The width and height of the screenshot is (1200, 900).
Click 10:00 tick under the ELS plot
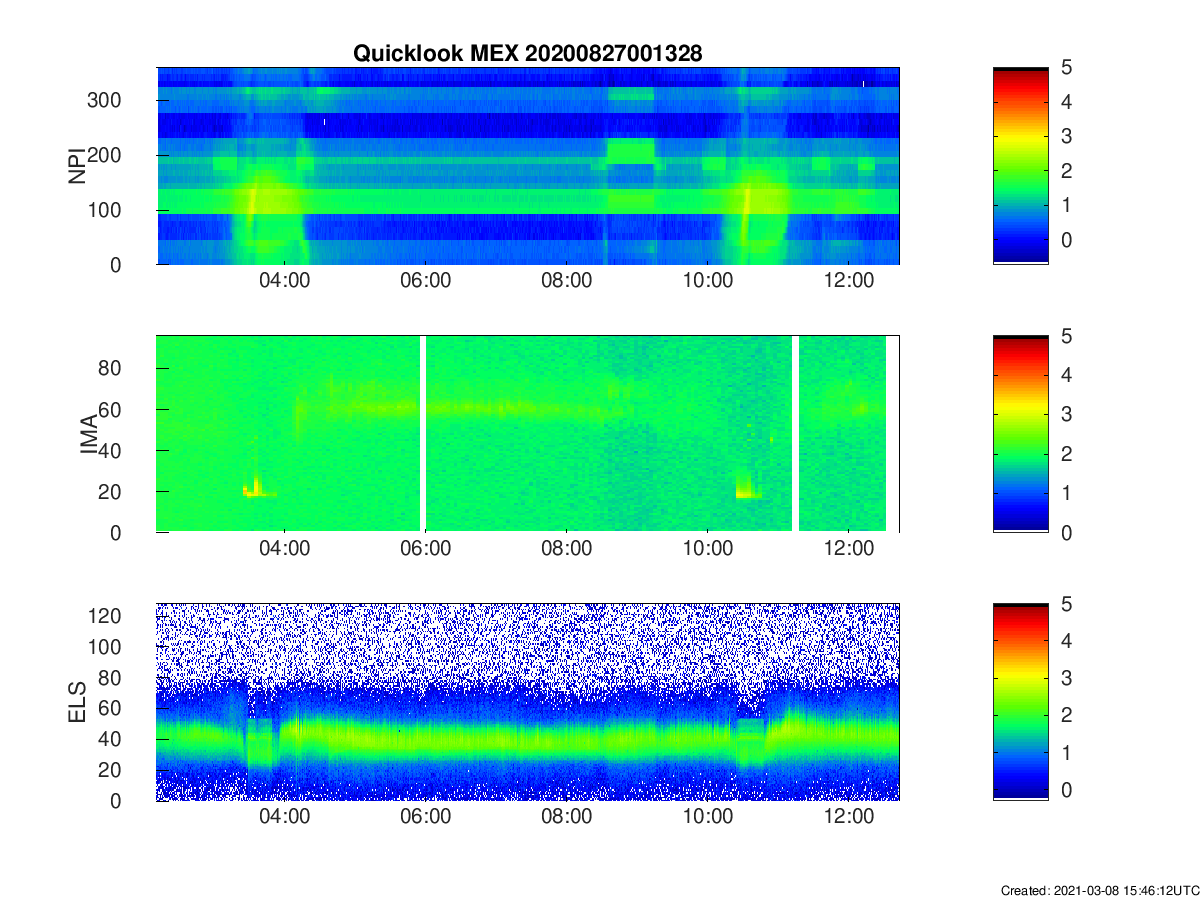(708, 818)
